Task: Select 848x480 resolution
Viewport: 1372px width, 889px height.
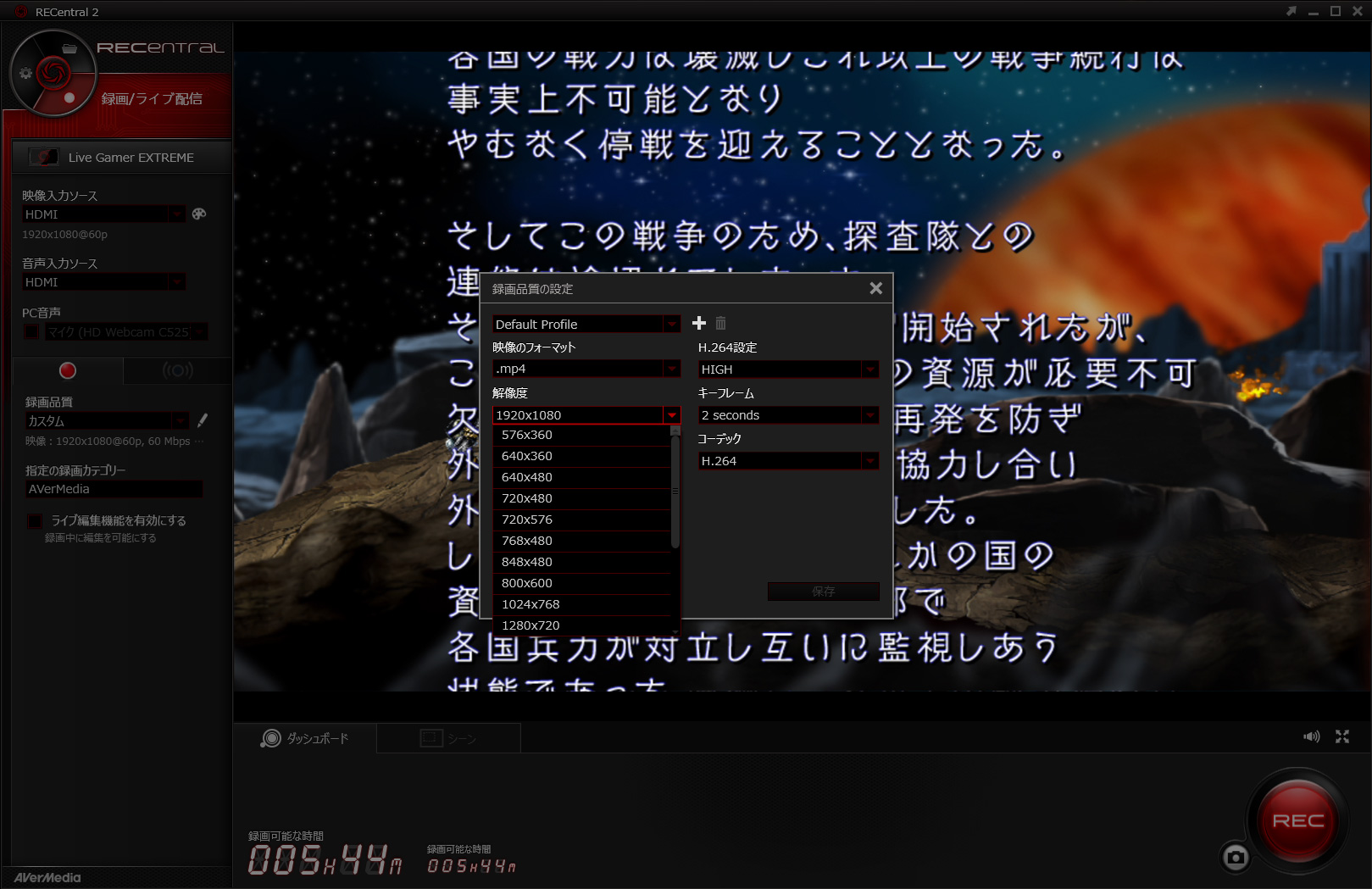Action: [581, 562]
